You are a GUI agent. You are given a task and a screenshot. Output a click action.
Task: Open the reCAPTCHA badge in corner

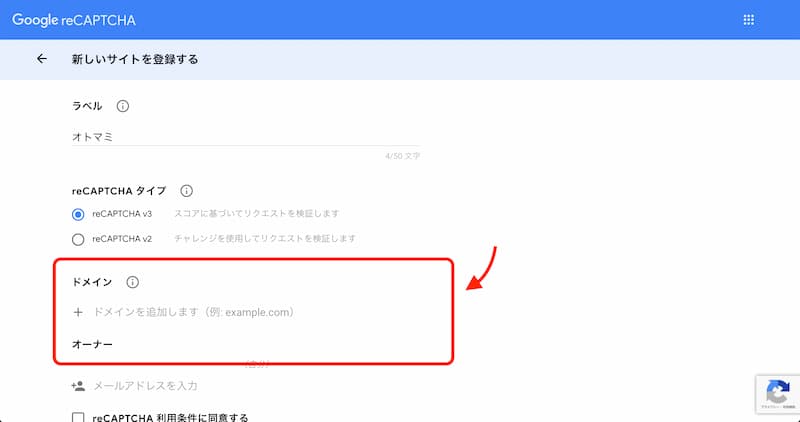coord(778,394)
